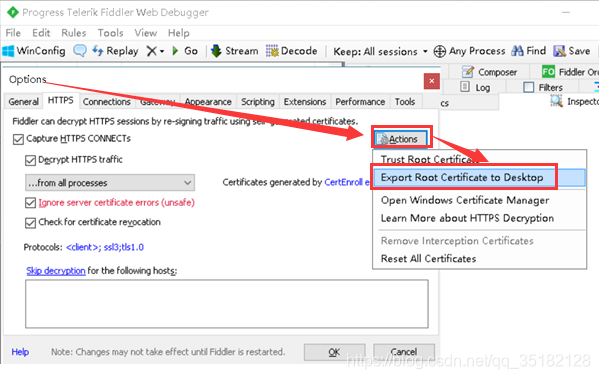Open the Composer tab
The width and height of the screenshot is (600, 379).
point(489,72)
